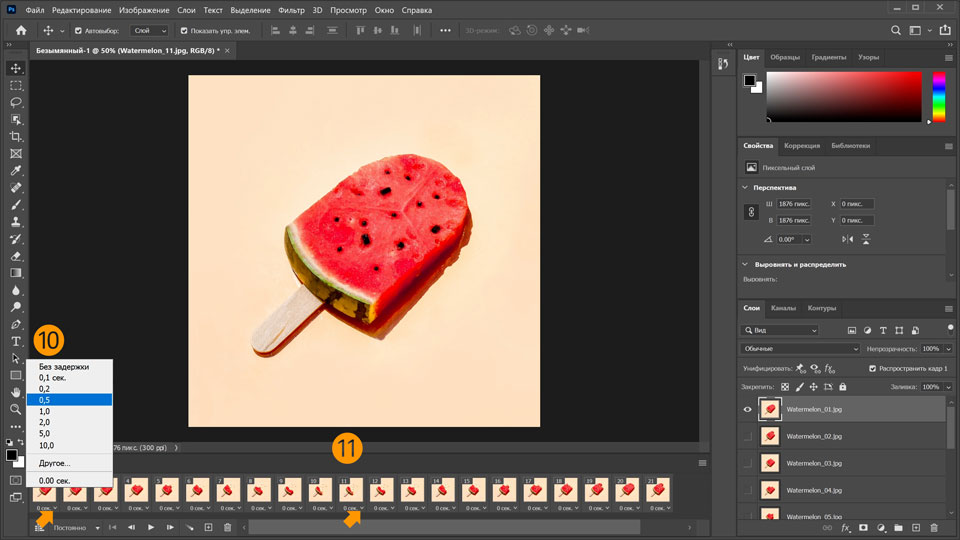The height and width of the screenshot is (540, 960).
Task: Select the Crop tool in the toolbar
Action: tap(16, 136)
